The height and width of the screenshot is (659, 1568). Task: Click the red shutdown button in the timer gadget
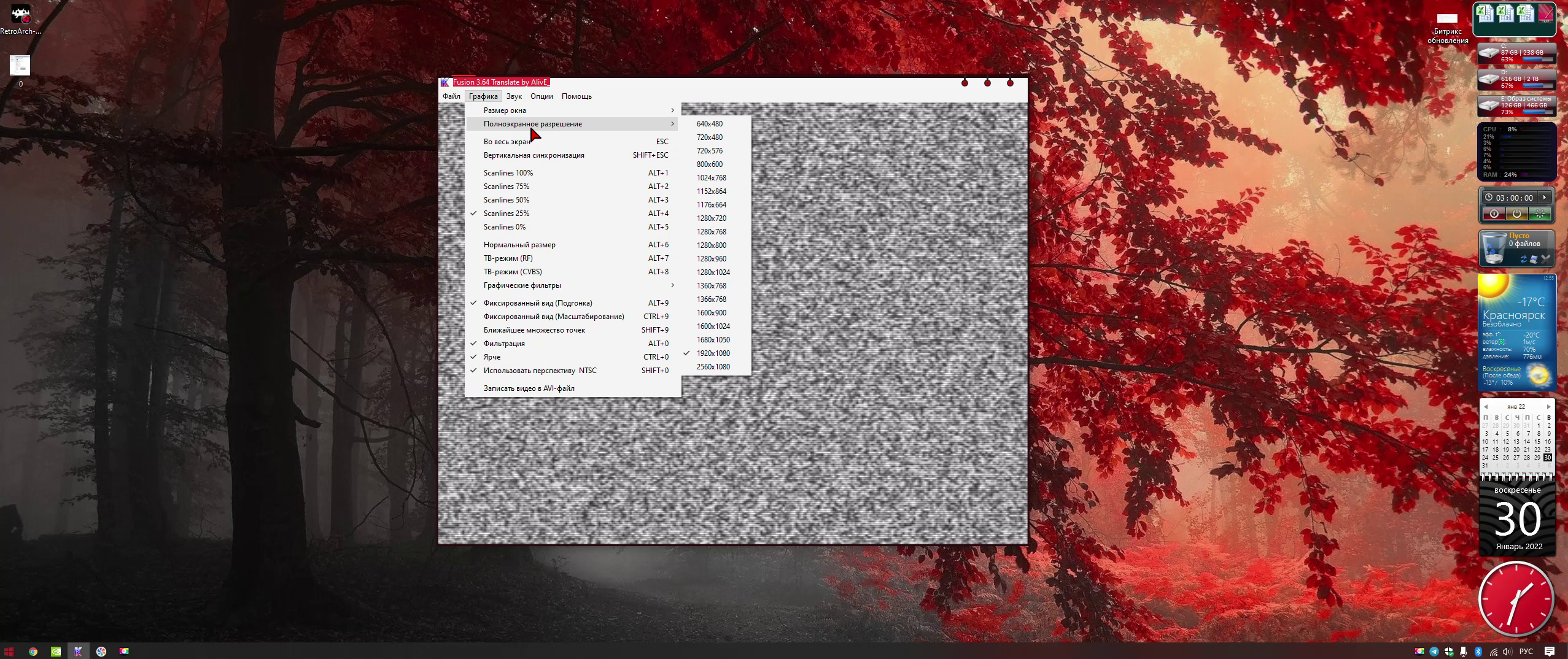(1494, 214)
